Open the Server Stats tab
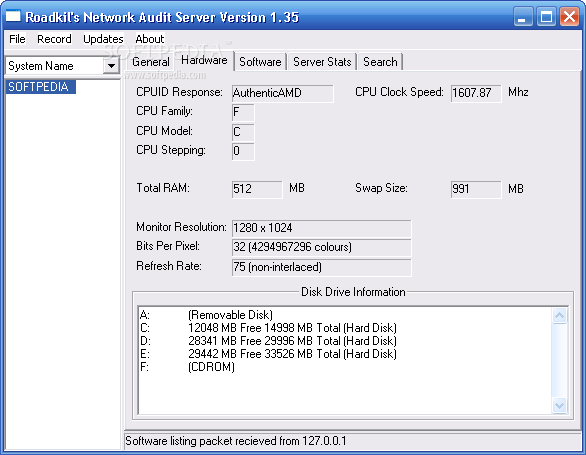 pos(322,62)
